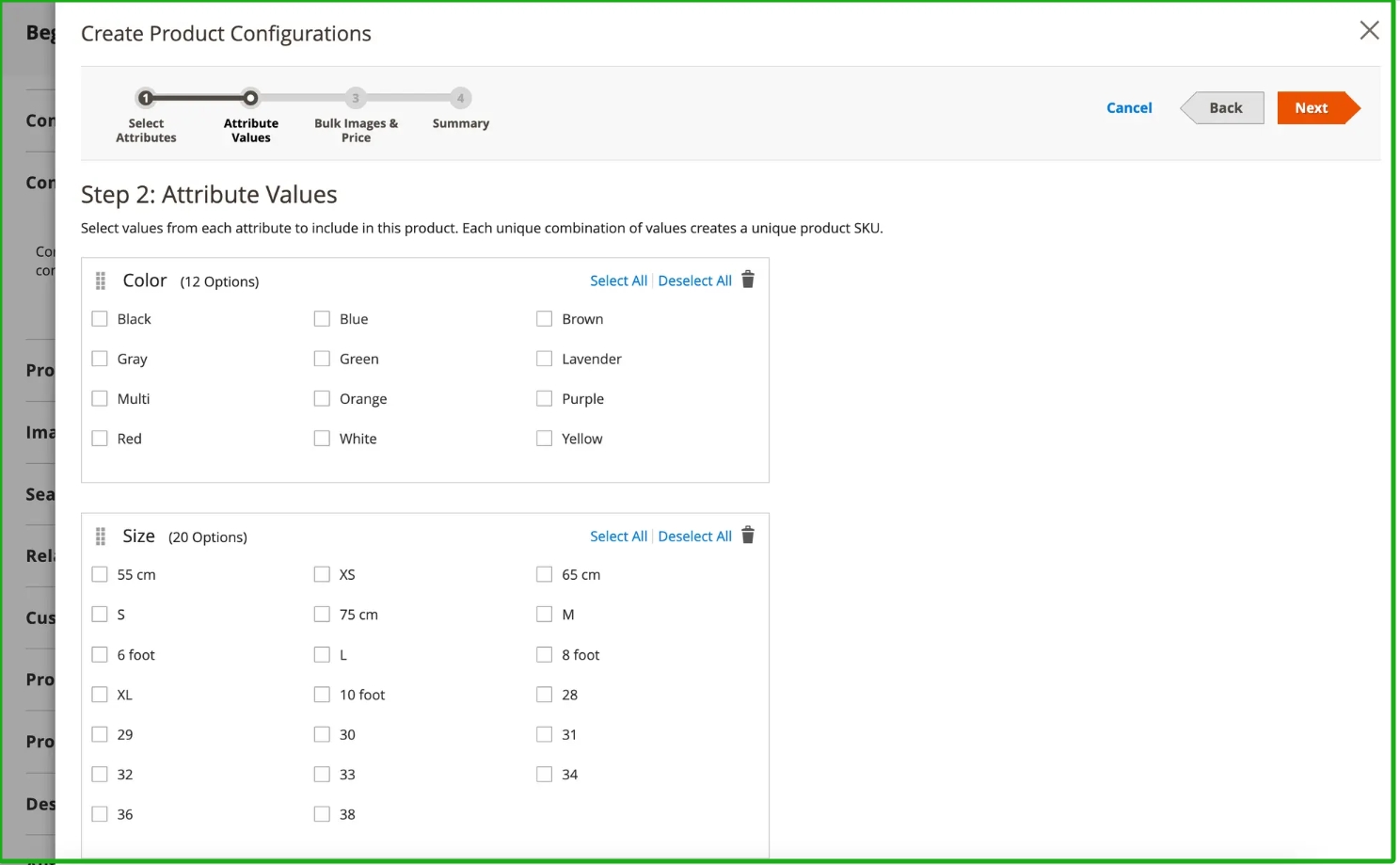Go to step 1 Select Attributes
1400x865 pixels.
146,98
